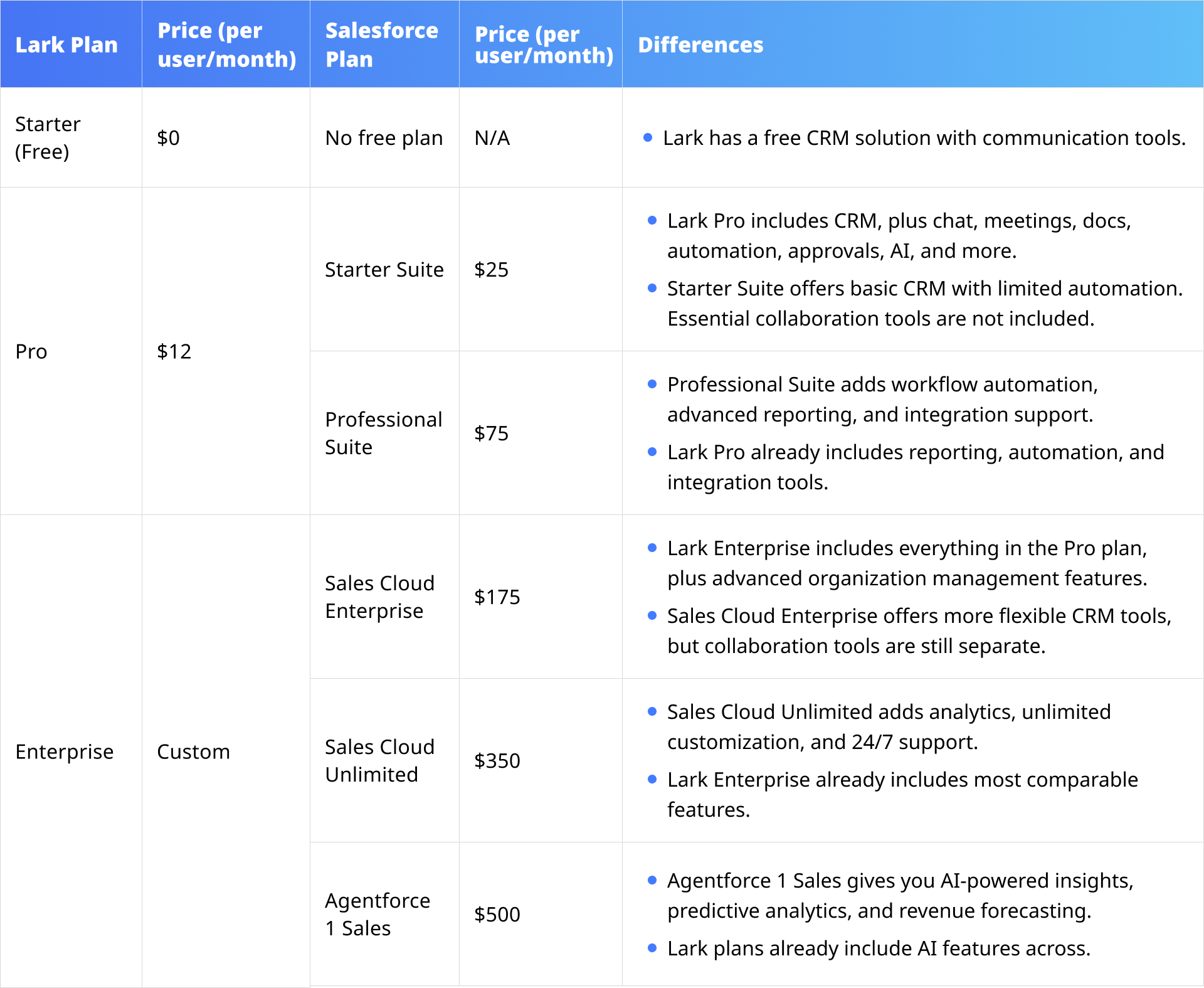
Task: Select the '$500' price cell
Action: click(497, 915)
